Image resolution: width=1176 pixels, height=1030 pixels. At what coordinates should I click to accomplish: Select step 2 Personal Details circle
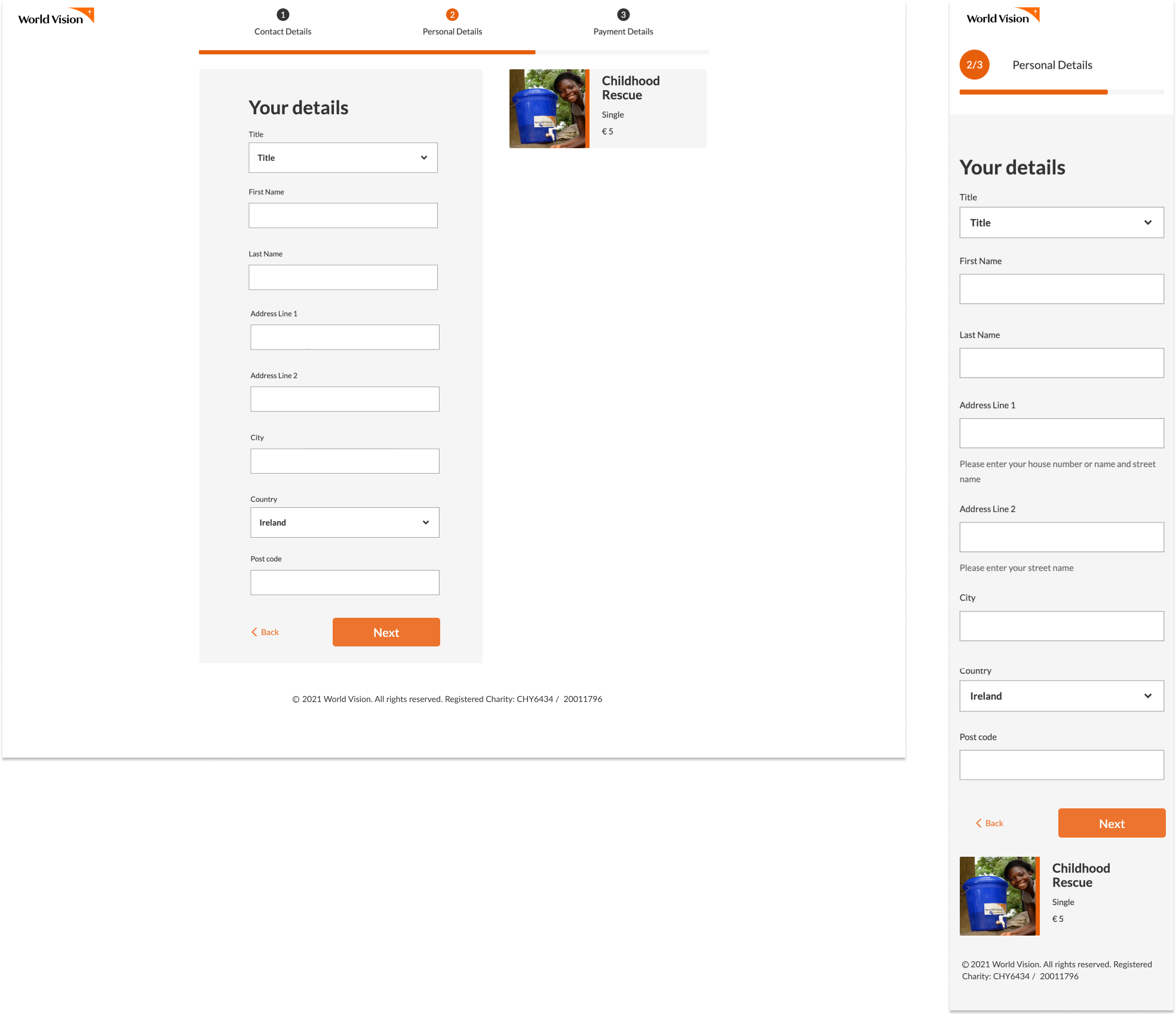452,14
